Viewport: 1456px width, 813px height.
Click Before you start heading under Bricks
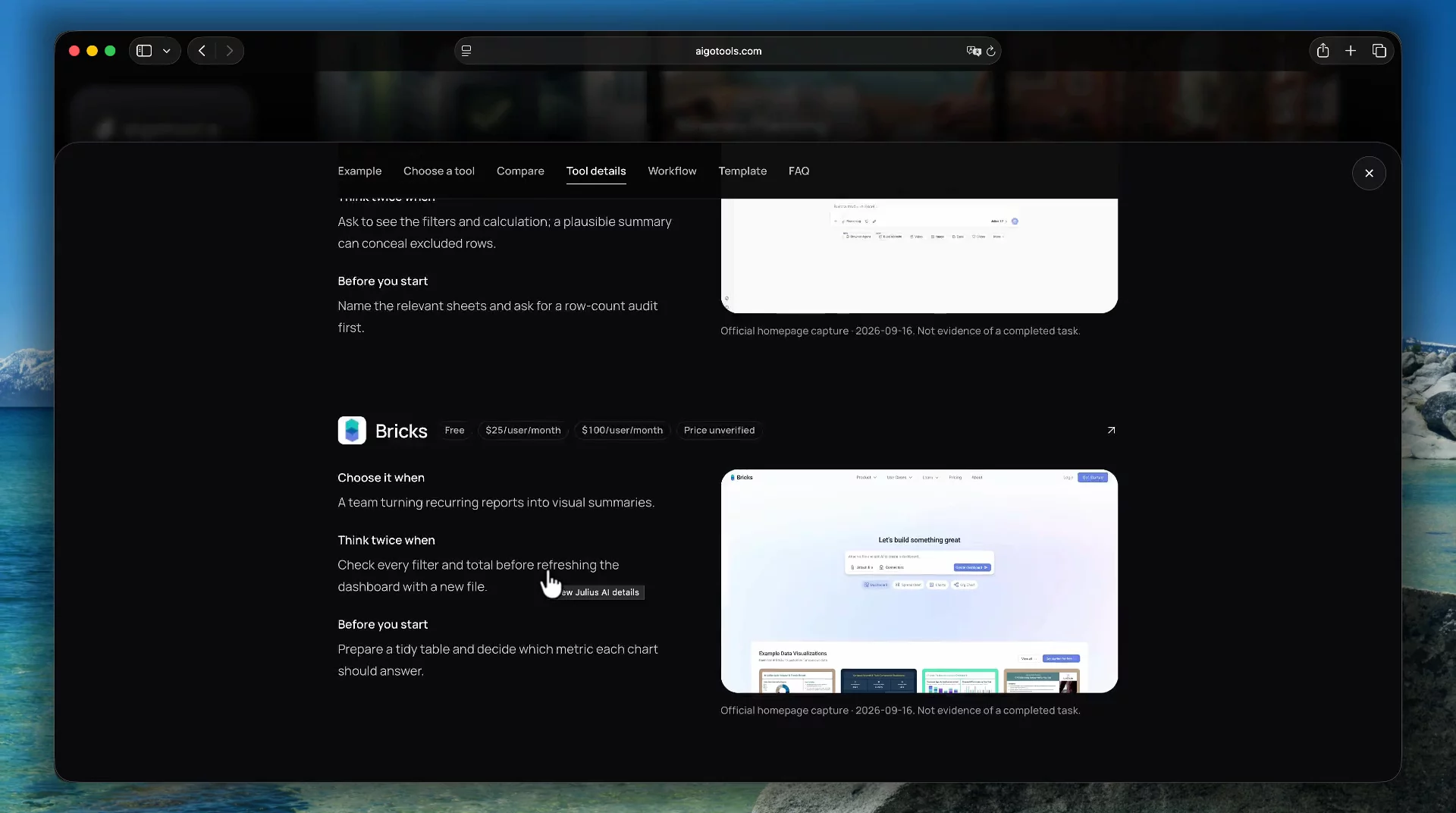point(382,624)
